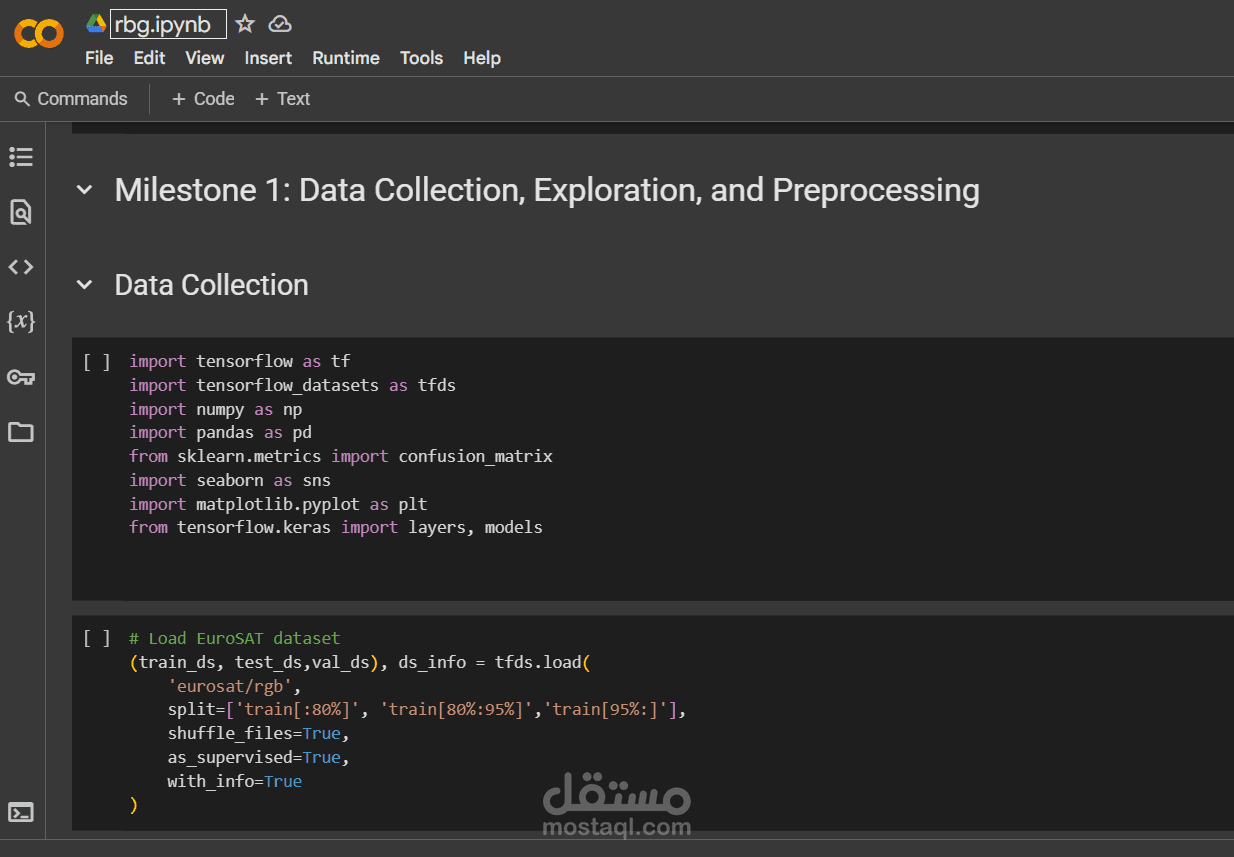Open the Tools menu
1234x857 pixels.
421,58
